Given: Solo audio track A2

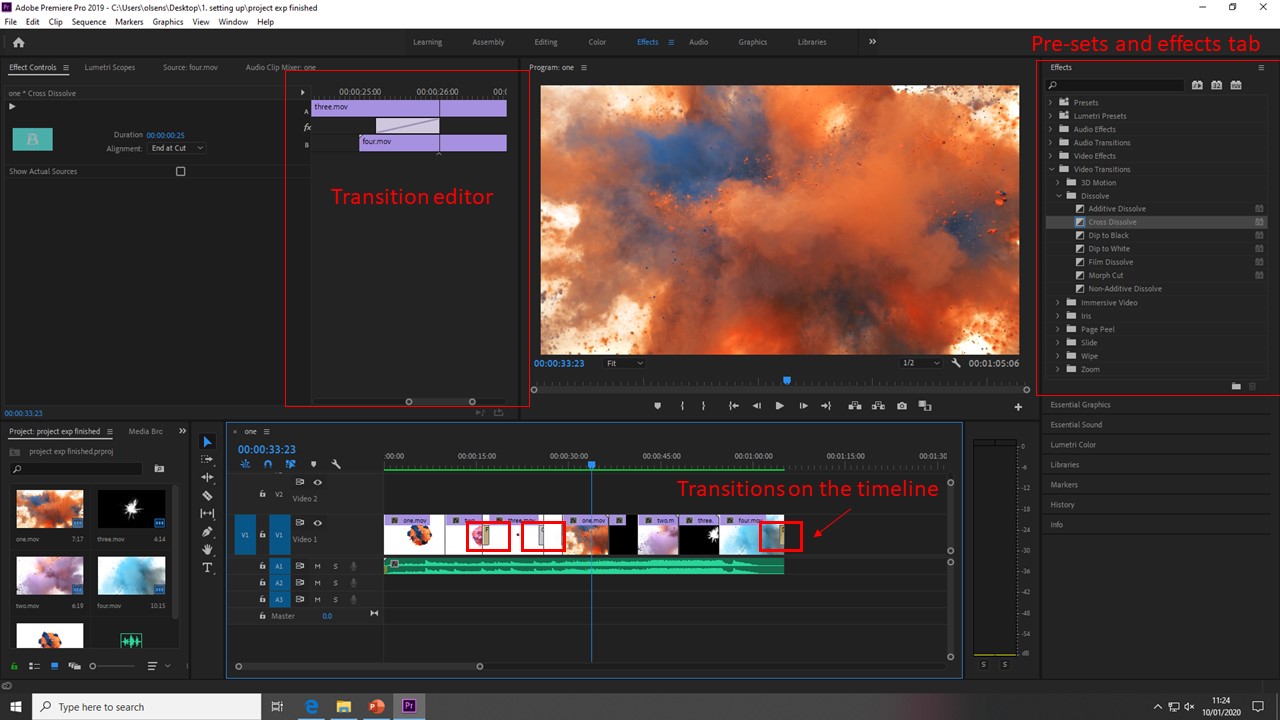Looking at the screenshot, I should (x=335, y=582).
